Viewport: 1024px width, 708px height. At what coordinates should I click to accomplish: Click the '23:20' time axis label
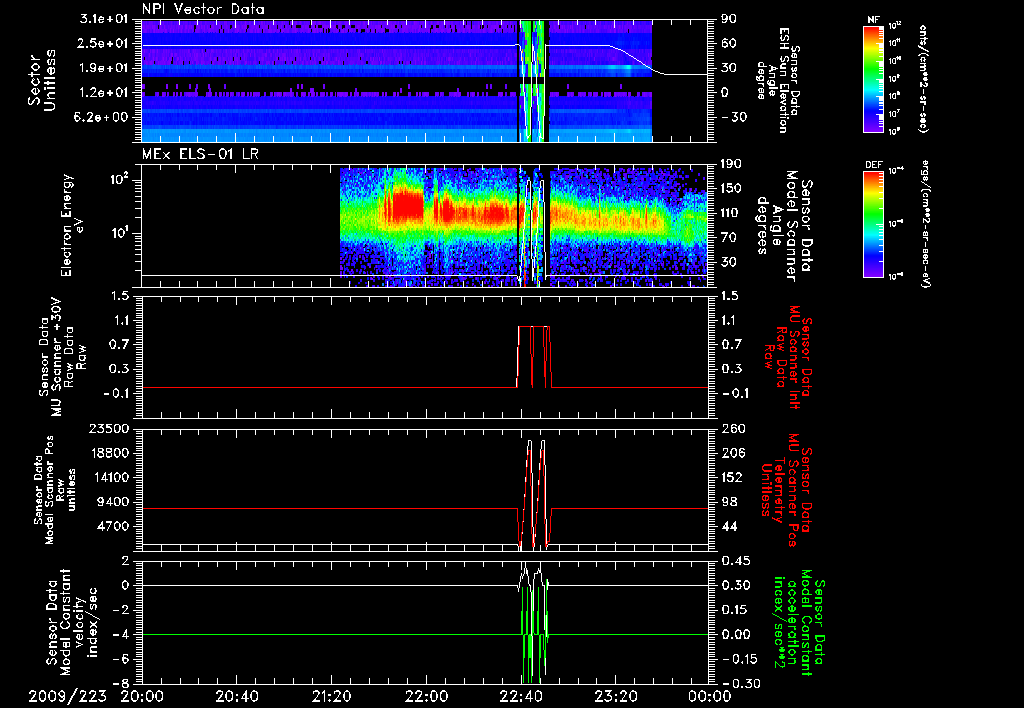coord(616,696)
